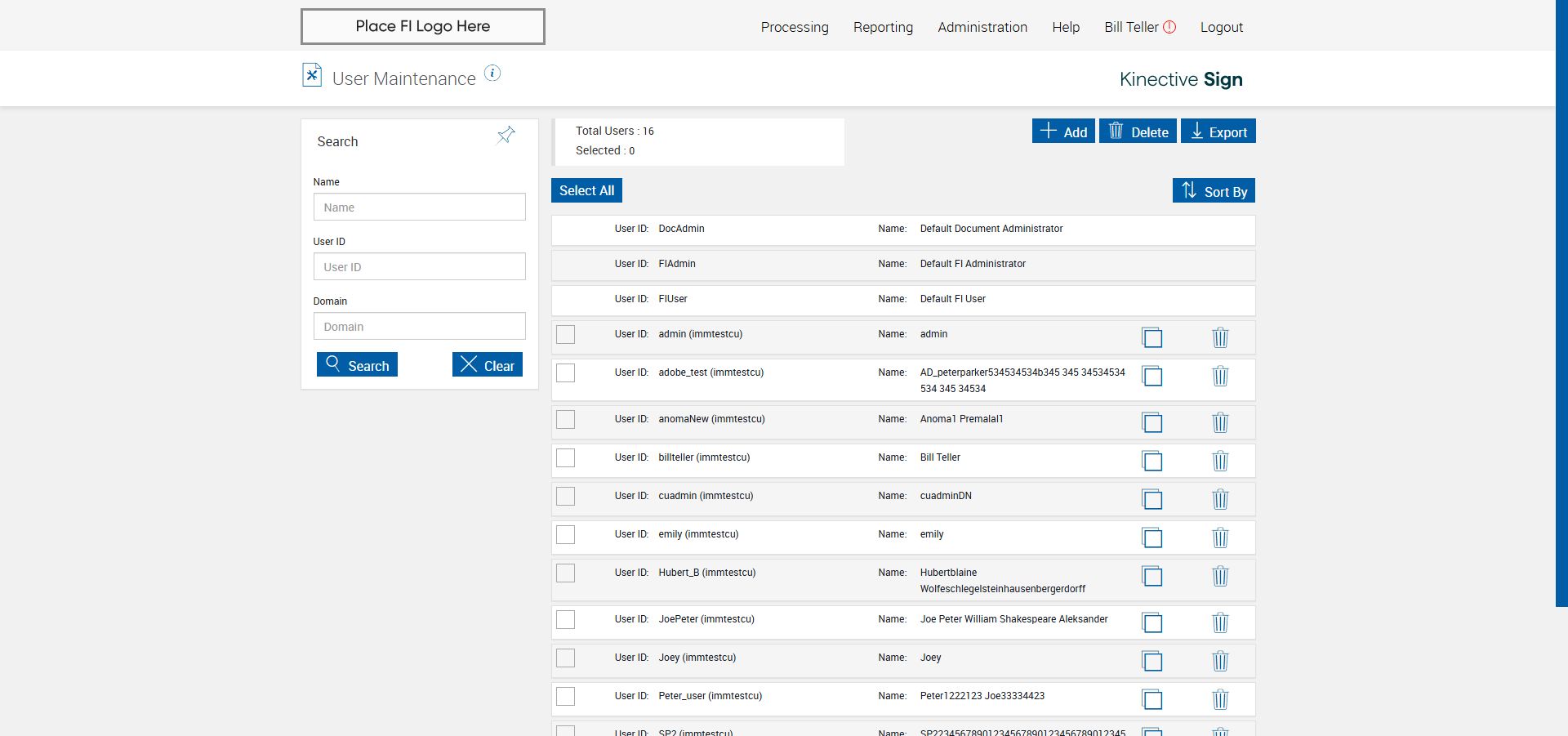
Task: Click Logout in the top navigation
Action: click(x=1221, y=27)
